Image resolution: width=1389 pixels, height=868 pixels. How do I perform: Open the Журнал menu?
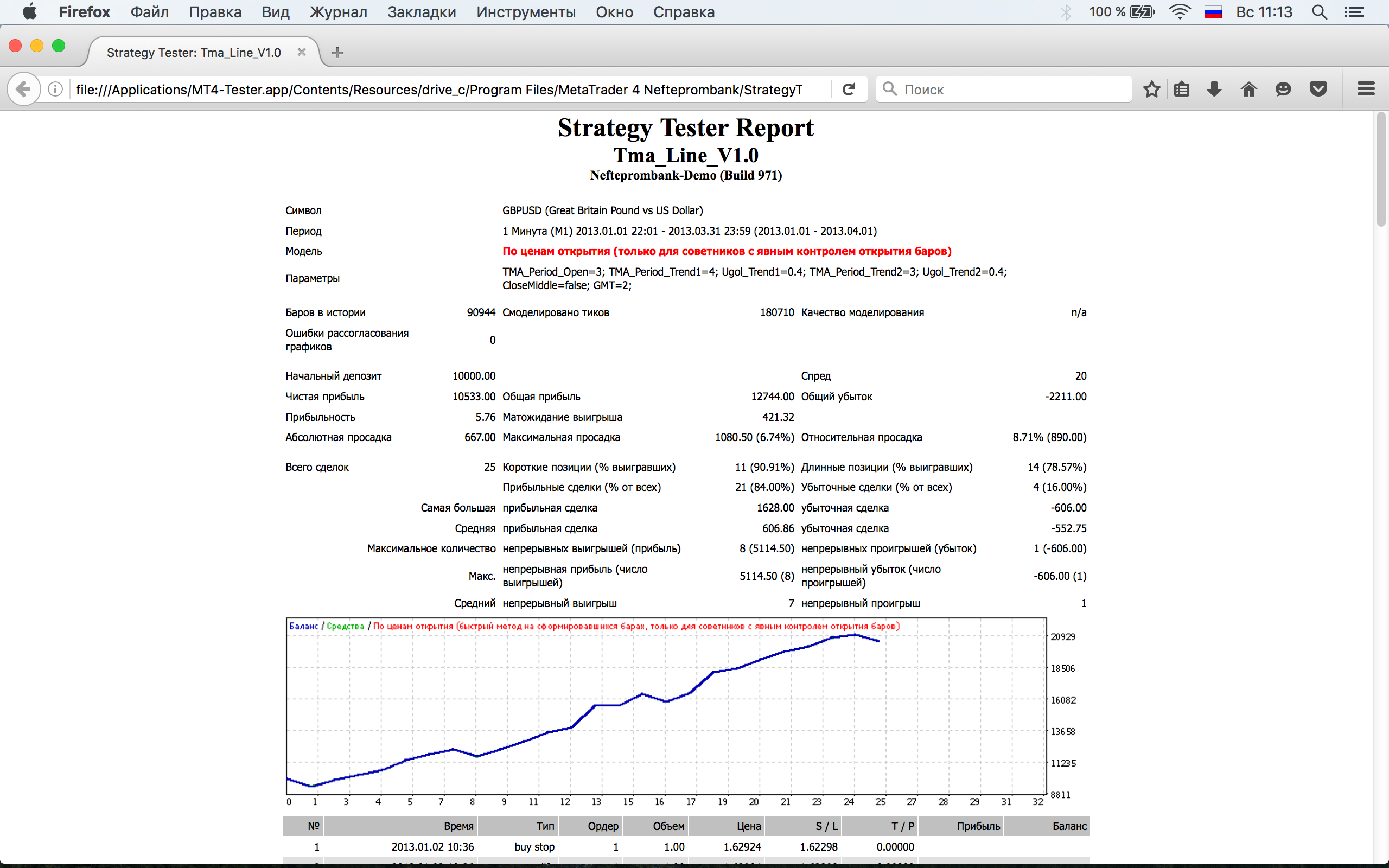tap(339, 12)
